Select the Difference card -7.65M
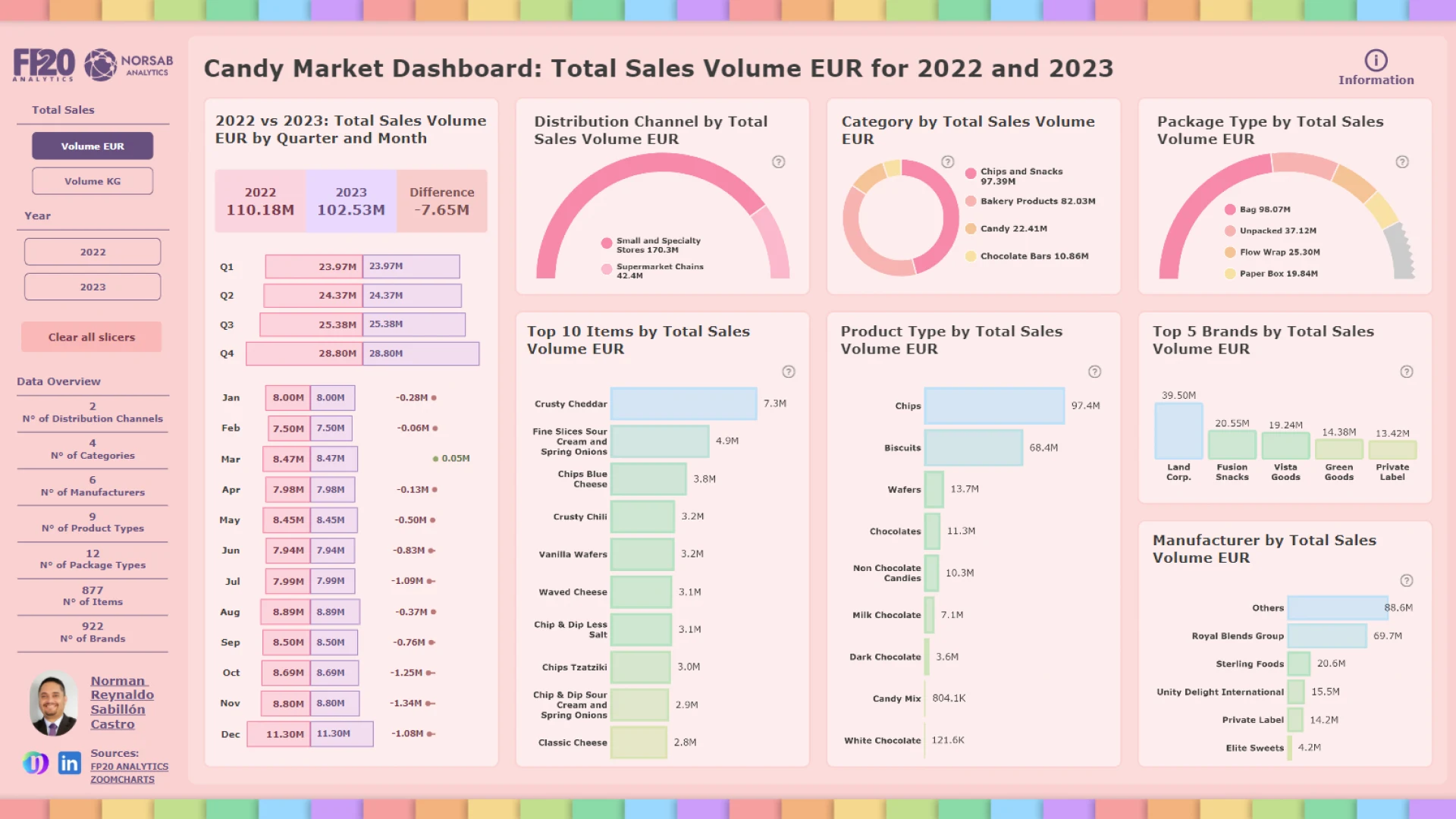Viewport: 1456px width, 819px height. [442, 201]
